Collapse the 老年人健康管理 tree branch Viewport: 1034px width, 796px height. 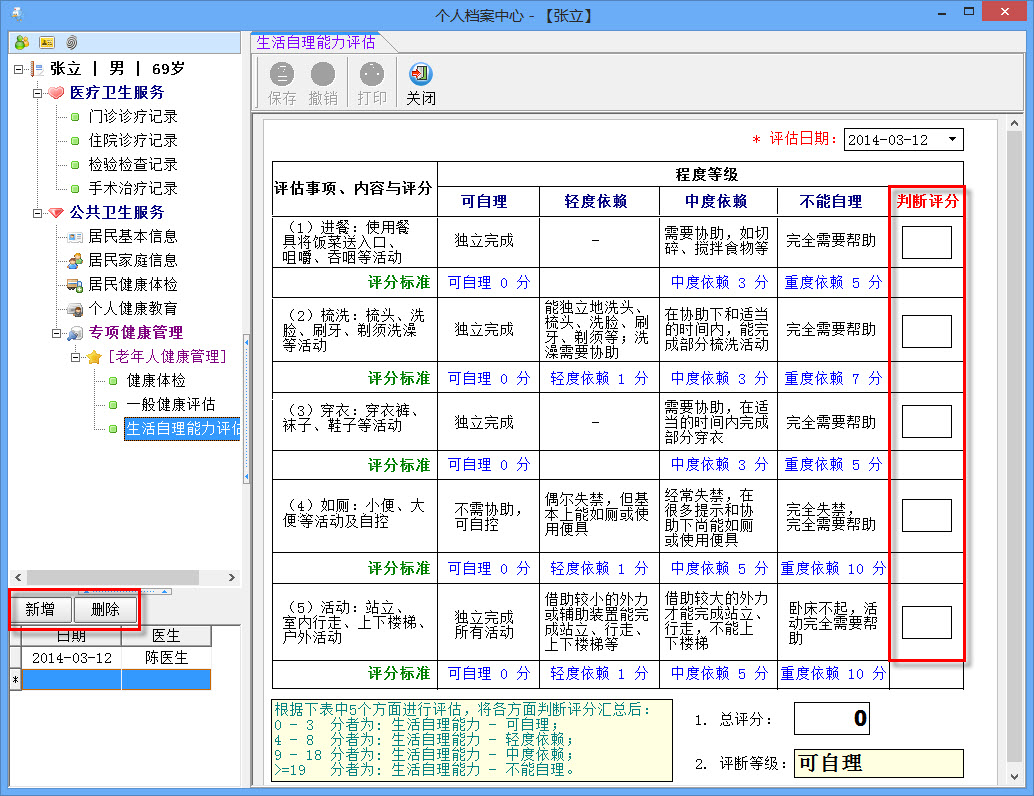click(x=76, y=357)
